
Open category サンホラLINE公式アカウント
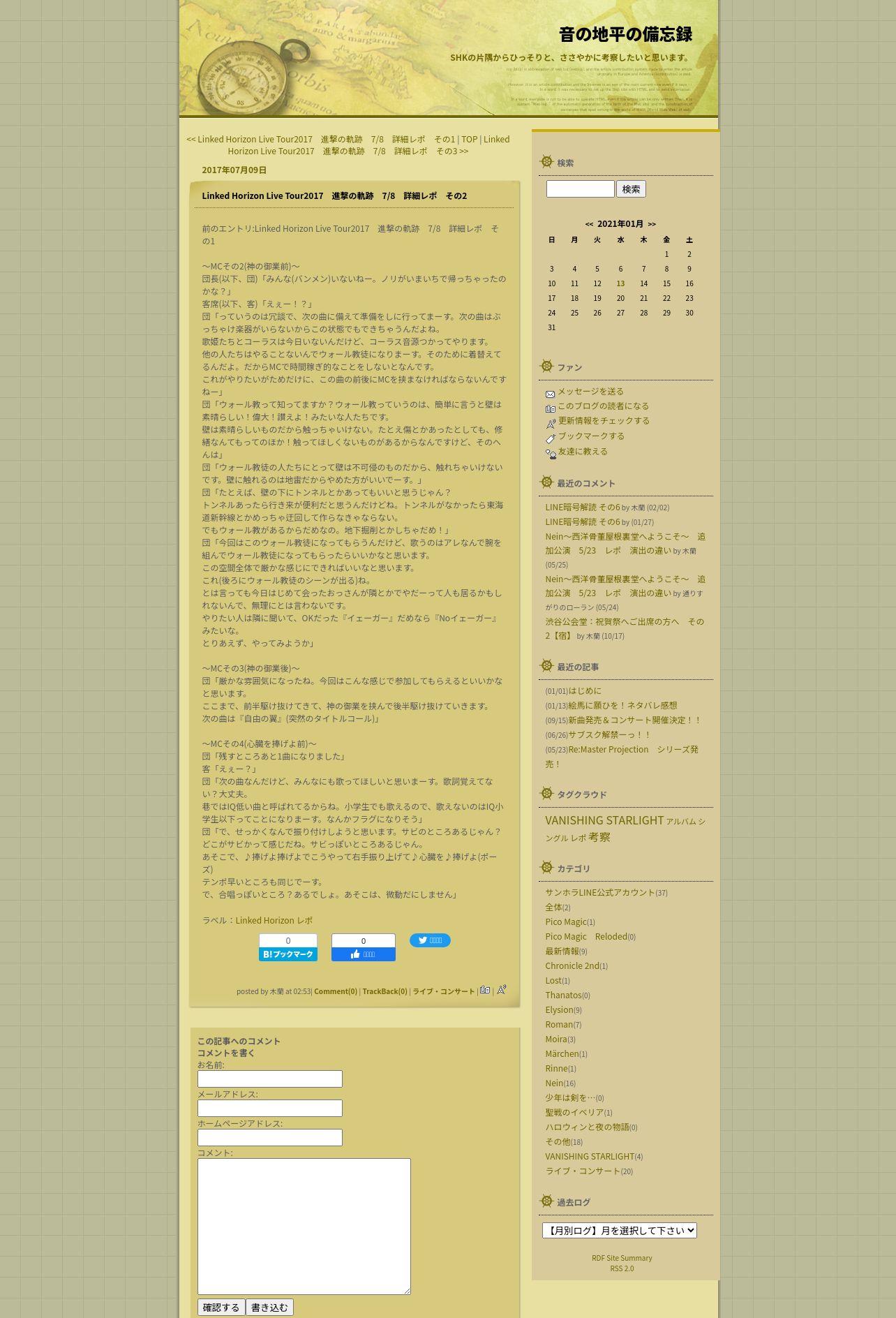600,893
